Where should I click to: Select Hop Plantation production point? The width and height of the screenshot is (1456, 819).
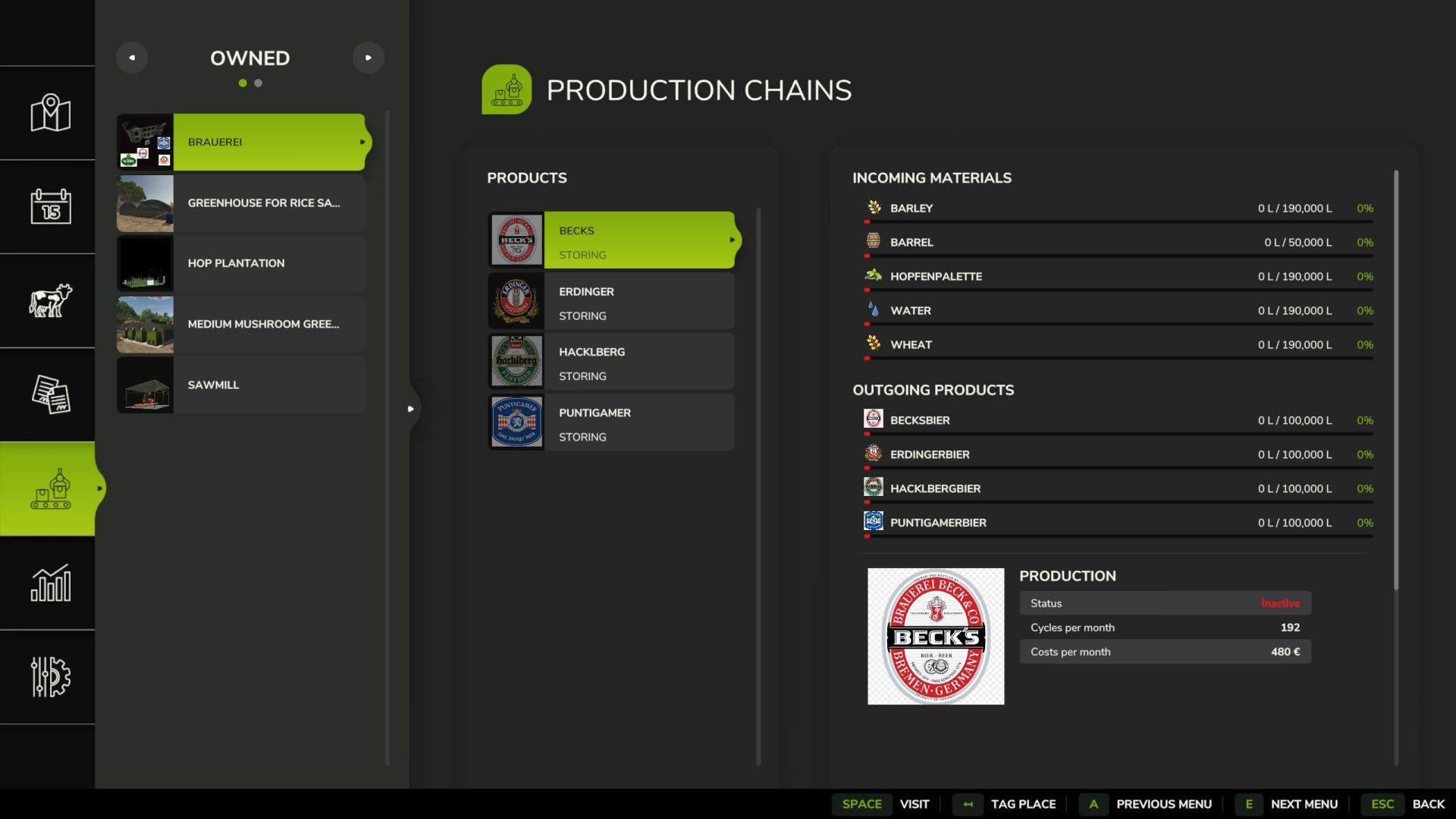(241, 263)
